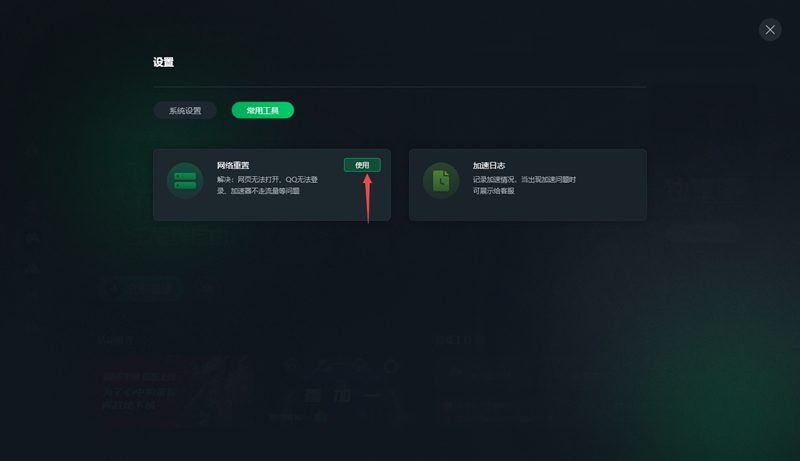Open the 加速日志 document clock icon
This screenshot has width=800, height=461.
click(441, 181)
